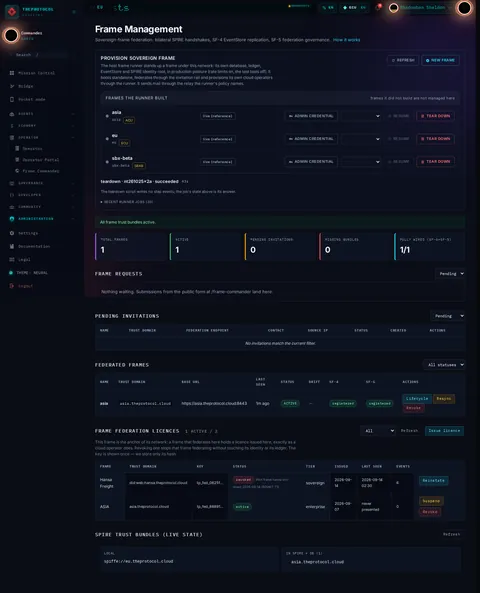Open Frame Commander sidebar item

click(40, 171)
